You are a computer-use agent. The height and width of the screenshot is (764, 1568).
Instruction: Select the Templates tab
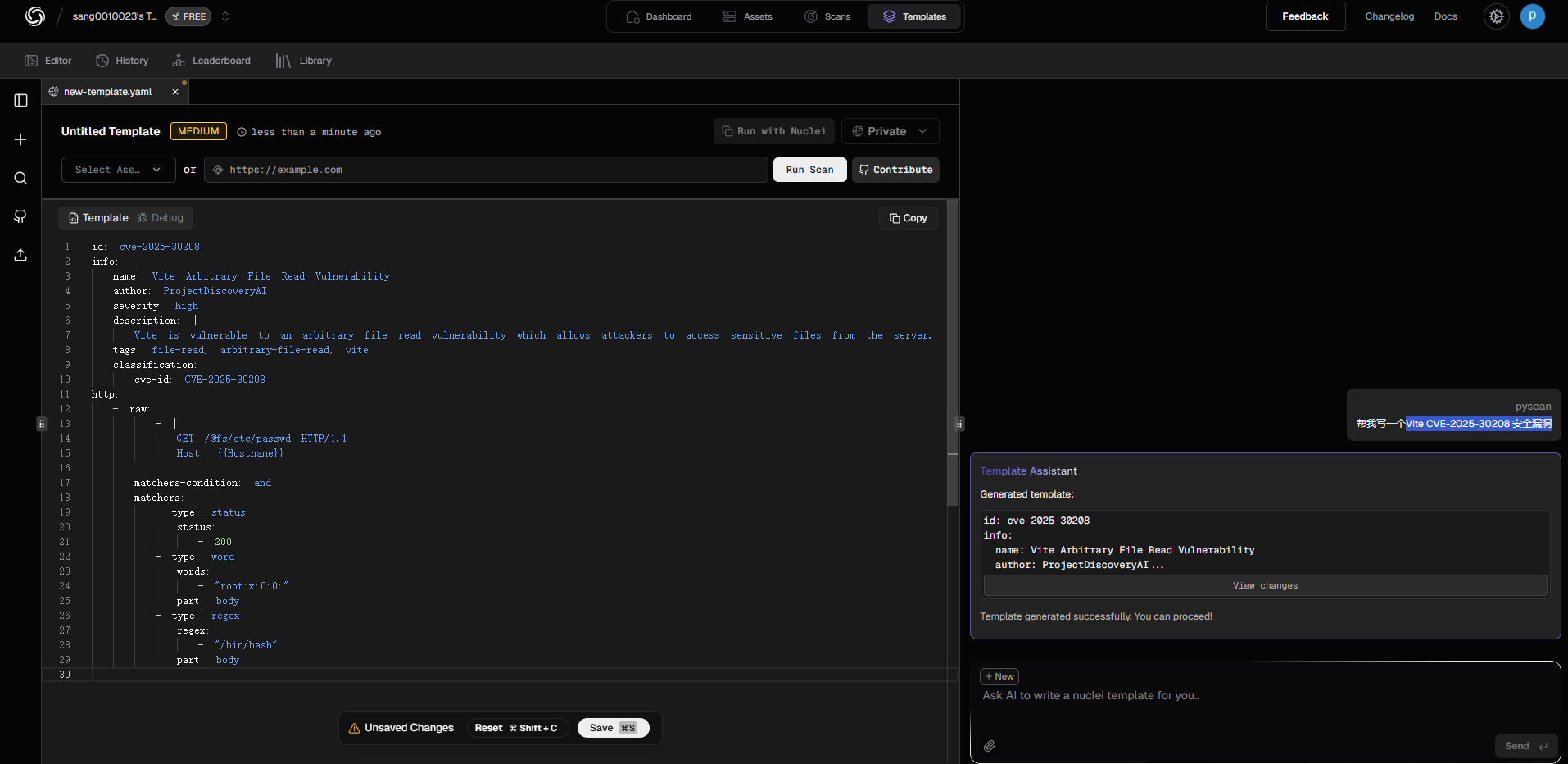pos(914,16)
